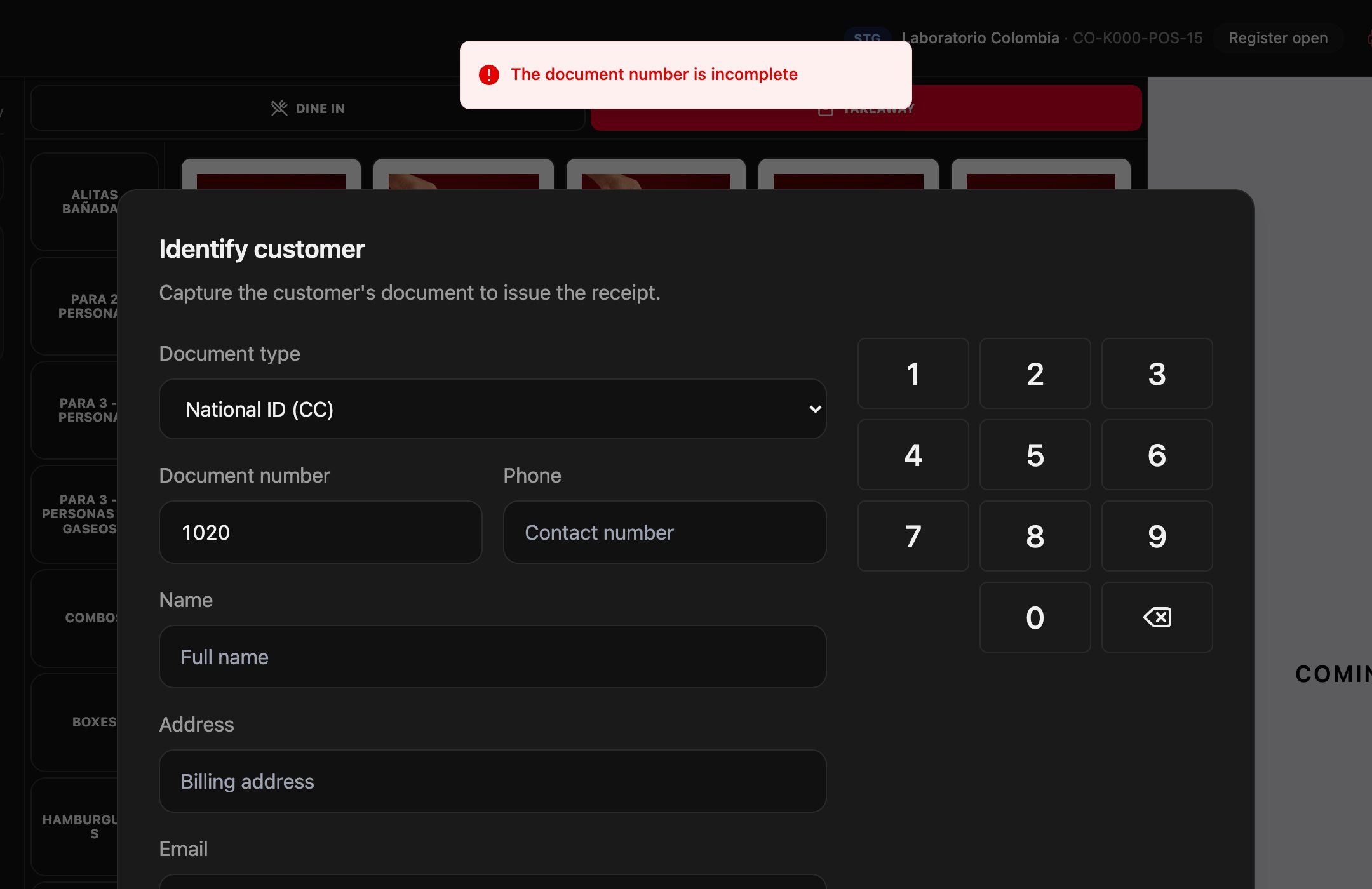The image size is (1372, 889).
Task: Open the Document type dropdown
Action: pos(492,409)
